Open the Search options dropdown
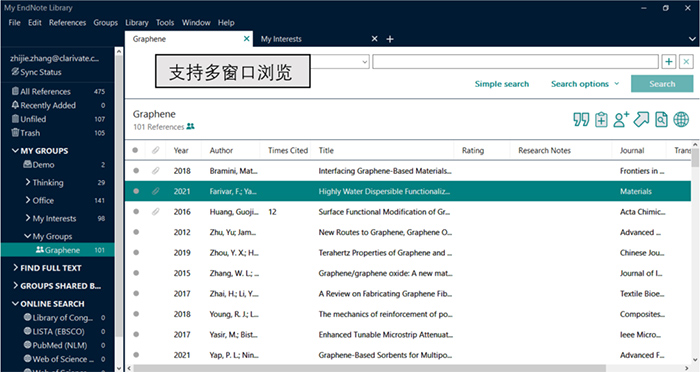This screenshot has height=372, width=700. click(585, 84)
